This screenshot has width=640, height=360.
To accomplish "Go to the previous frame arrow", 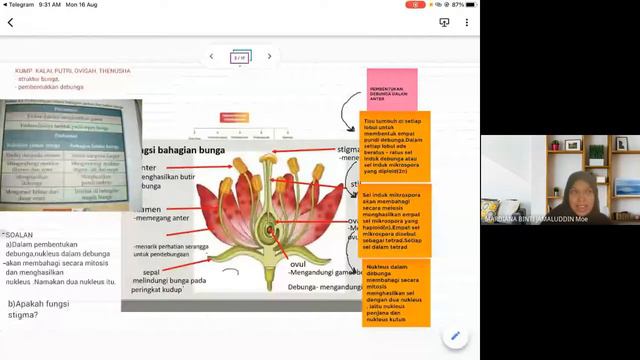I will click(x=211, y=56).
